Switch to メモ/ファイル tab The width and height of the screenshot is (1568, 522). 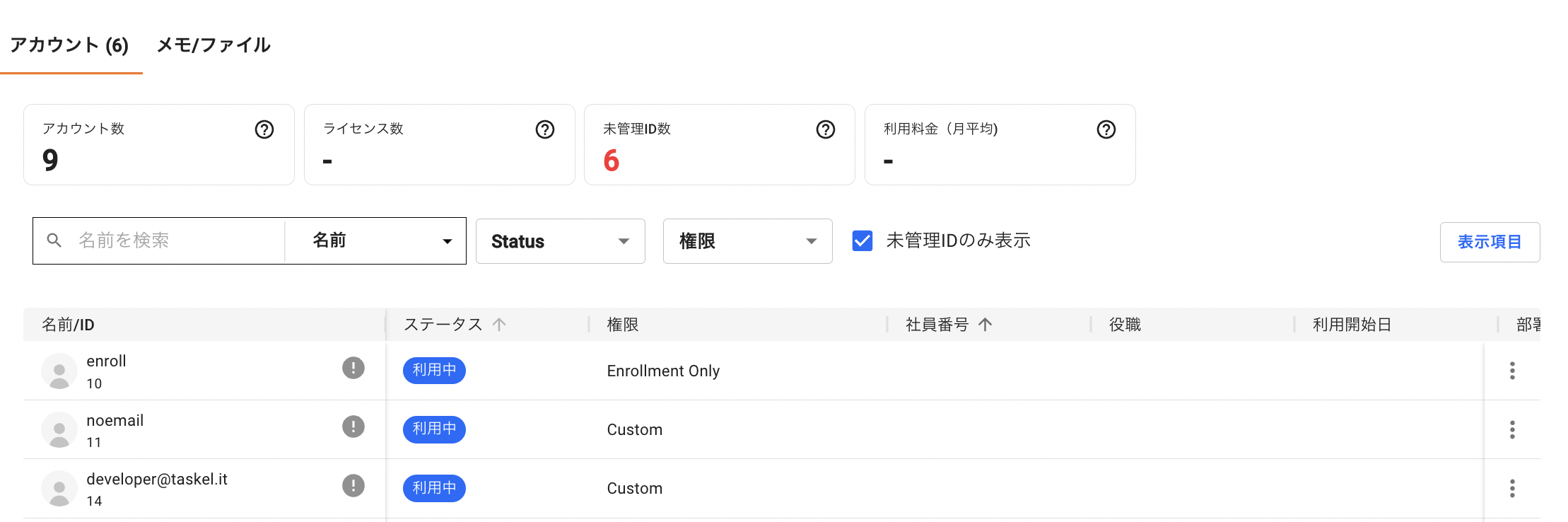tap(213, 45)
